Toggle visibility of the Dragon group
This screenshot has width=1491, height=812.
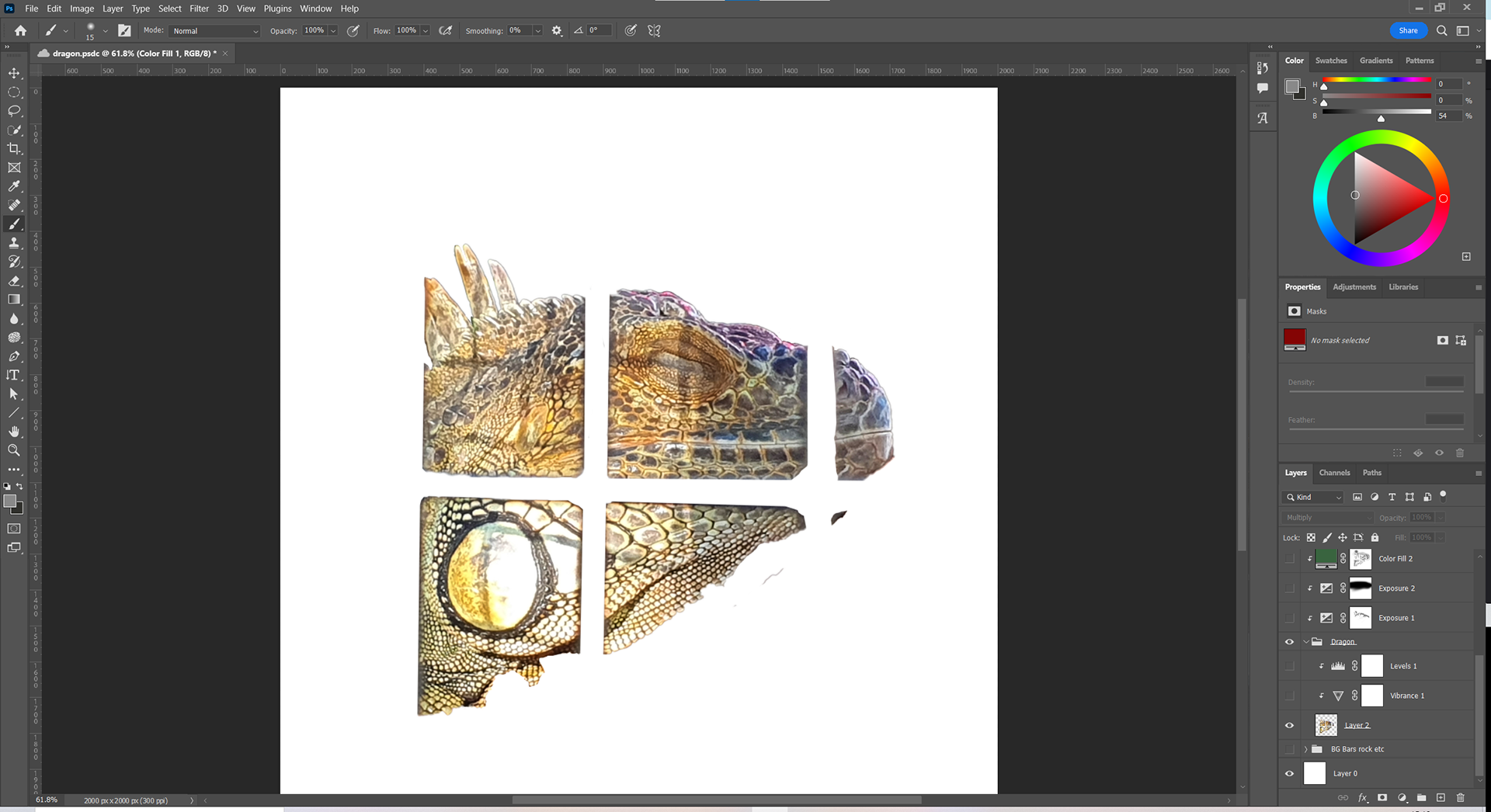coord(1290,642)
